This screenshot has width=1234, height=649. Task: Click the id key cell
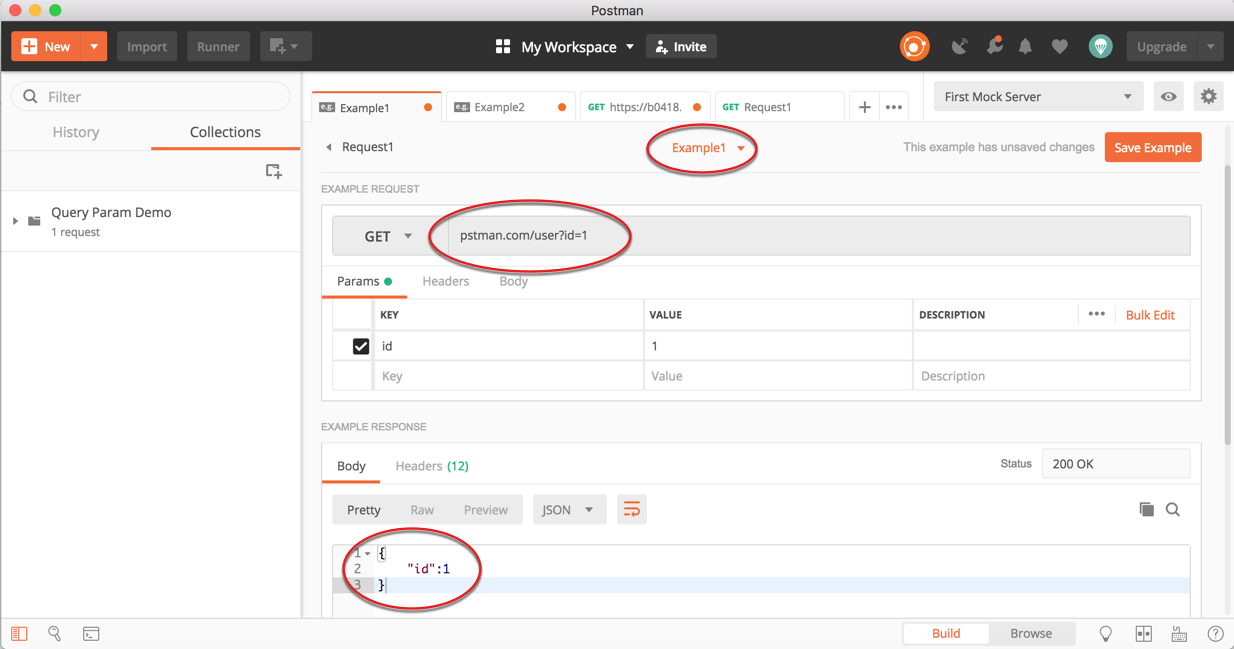[x=509, y=346]
